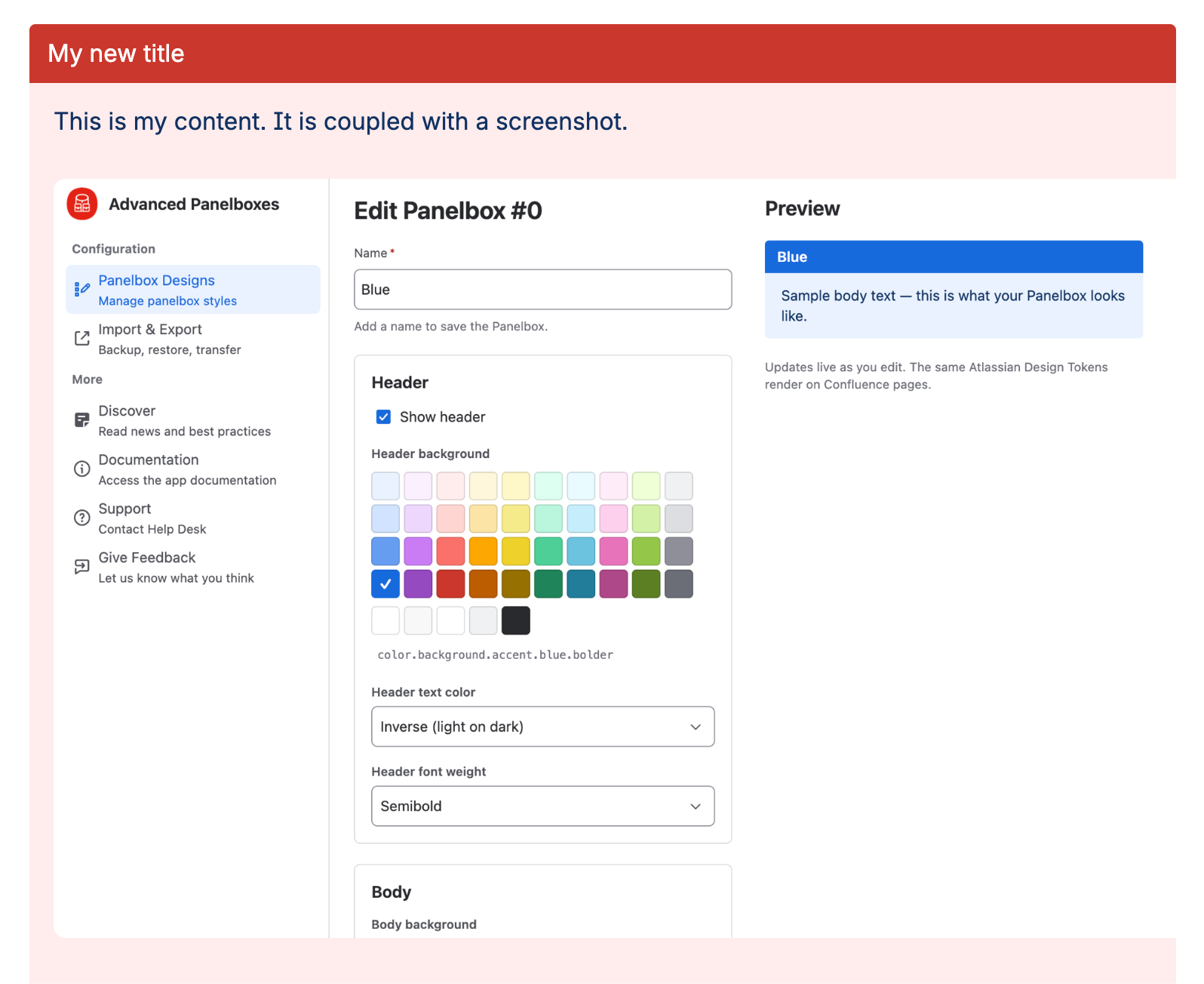This screenshot has width=1204, height=984.
Task: Click the Blue preview panel header
Action: (954, 257)
